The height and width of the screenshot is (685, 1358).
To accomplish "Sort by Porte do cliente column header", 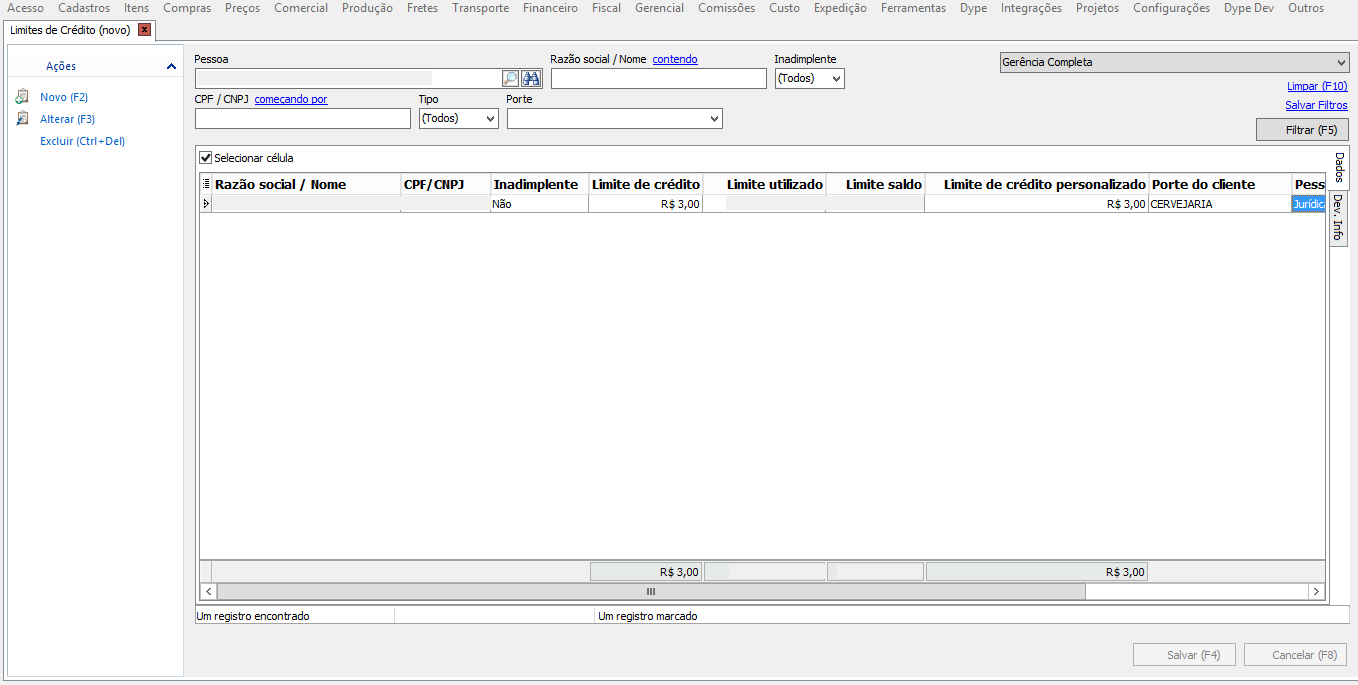I will pyautogui.click(x=1220, y=184).
